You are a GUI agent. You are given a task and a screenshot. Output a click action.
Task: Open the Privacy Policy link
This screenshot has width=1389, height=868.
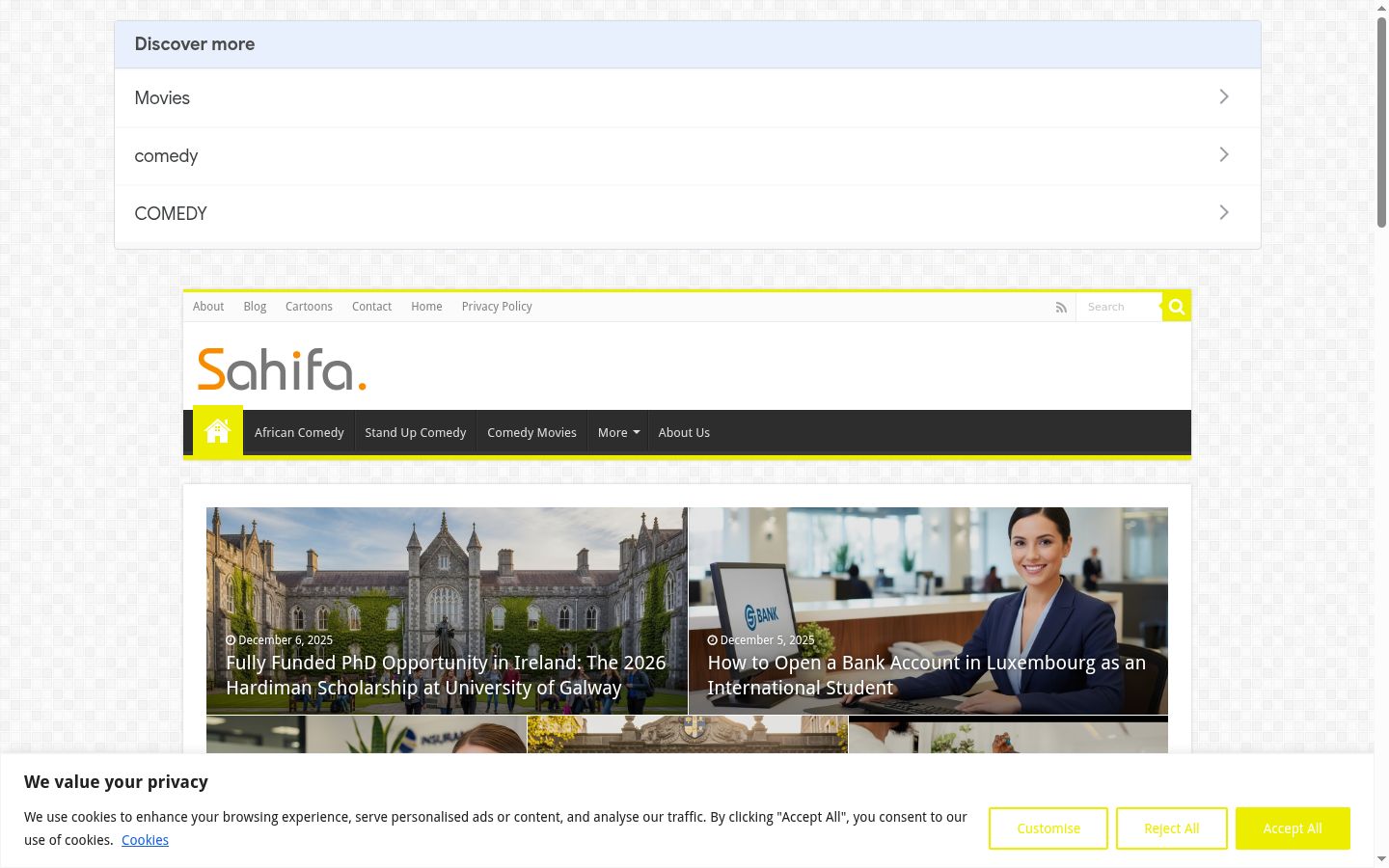coord(497,307)
